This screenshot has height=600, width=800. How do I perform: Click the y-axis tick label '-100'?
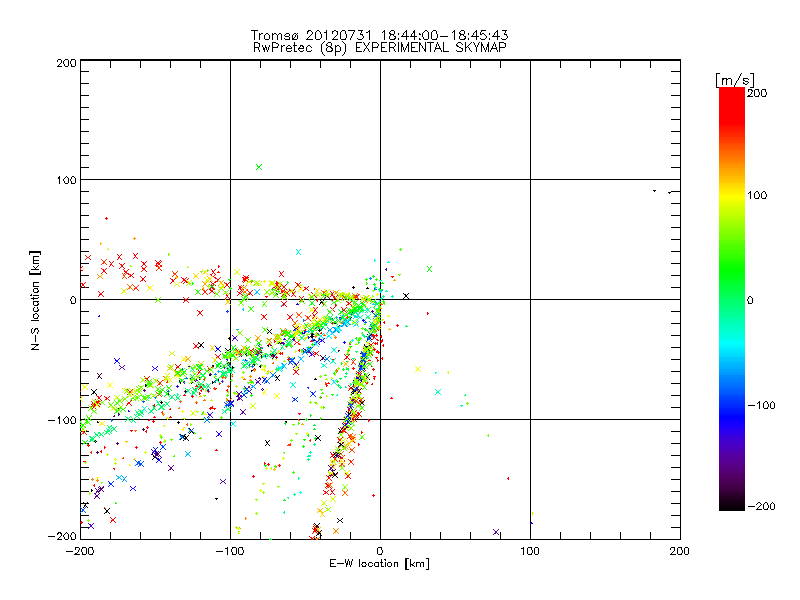click(63, 420)
